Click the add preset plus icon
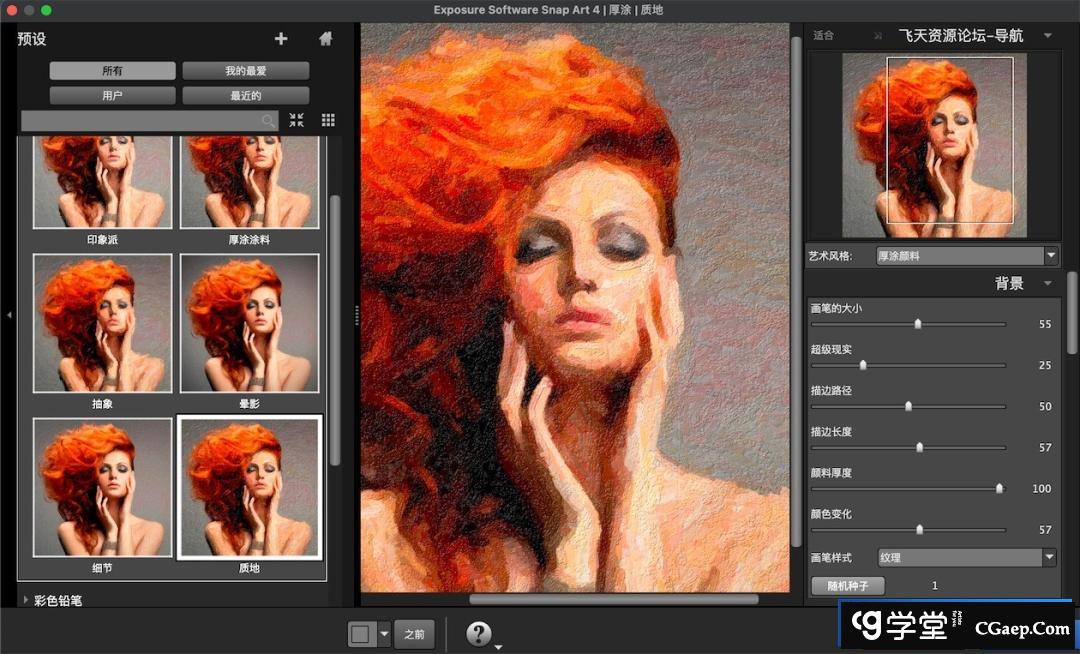The image size is (1080, 654). tap(281, 39)
